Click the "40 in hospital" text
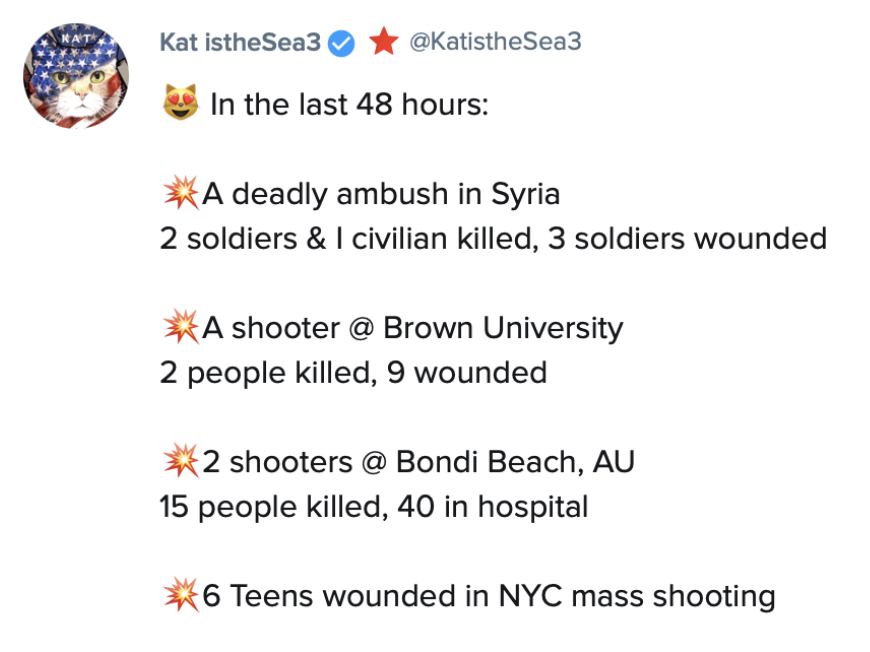 coord(493,507)
